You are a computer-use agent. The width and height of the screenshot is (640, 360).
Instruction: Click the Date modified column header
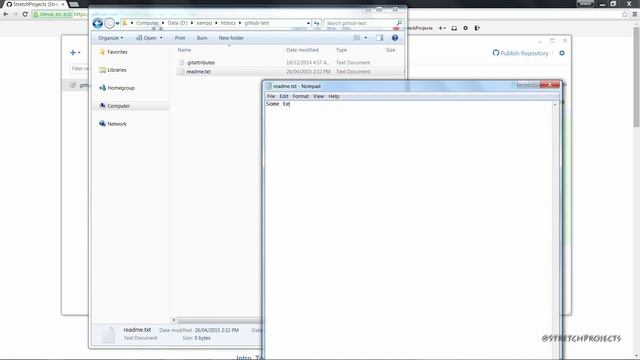click(x=302, y=50)
